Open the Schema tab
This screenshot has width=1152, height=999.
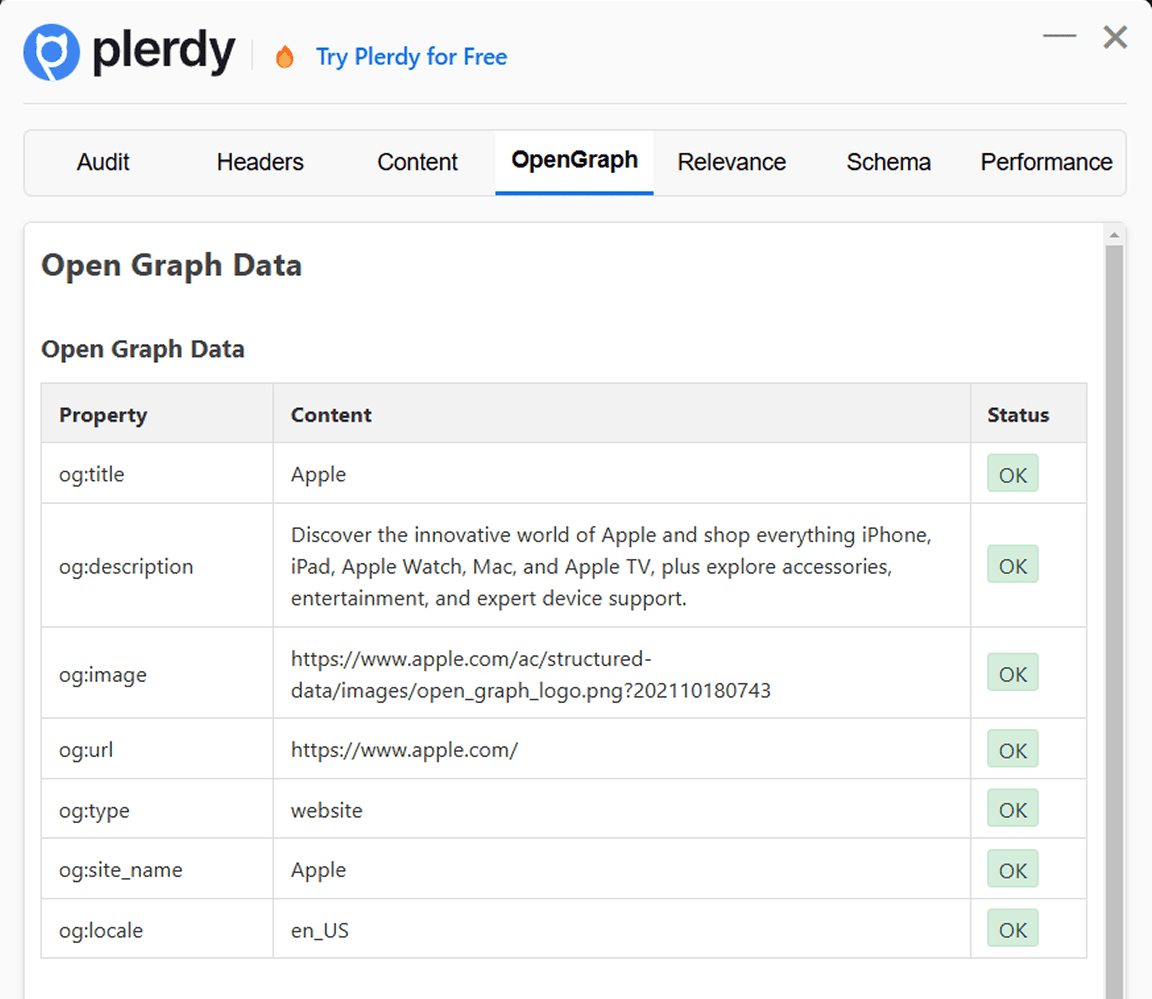[888, 162]
